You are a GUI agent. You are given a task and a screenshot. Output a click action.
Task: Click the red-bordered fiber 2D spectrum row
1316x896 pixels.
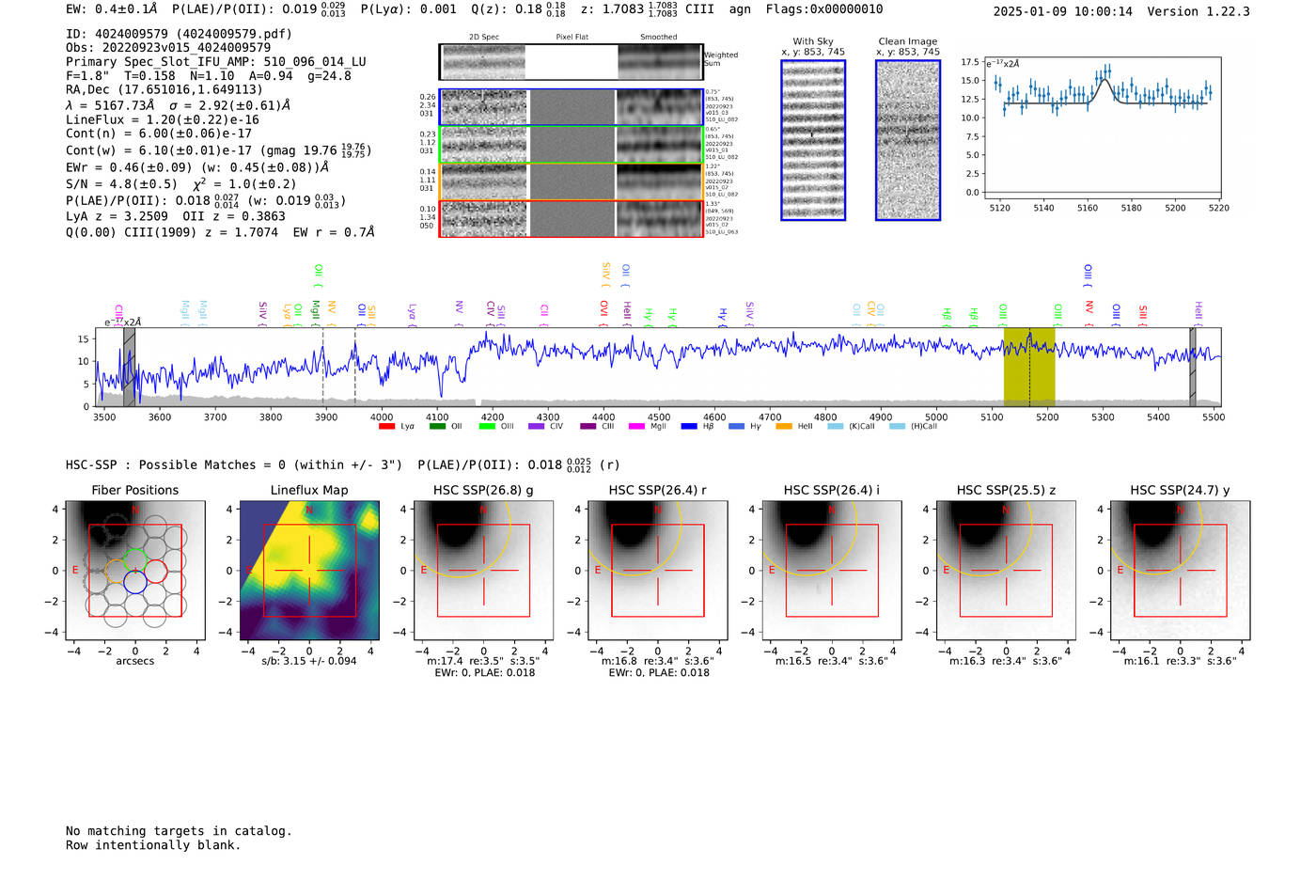pos(571,218)
